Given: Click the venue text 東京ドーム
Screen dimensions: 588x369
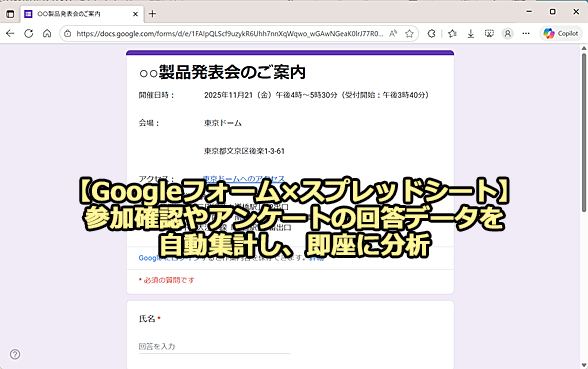Looking at the screenshot, I should (223, 123).
